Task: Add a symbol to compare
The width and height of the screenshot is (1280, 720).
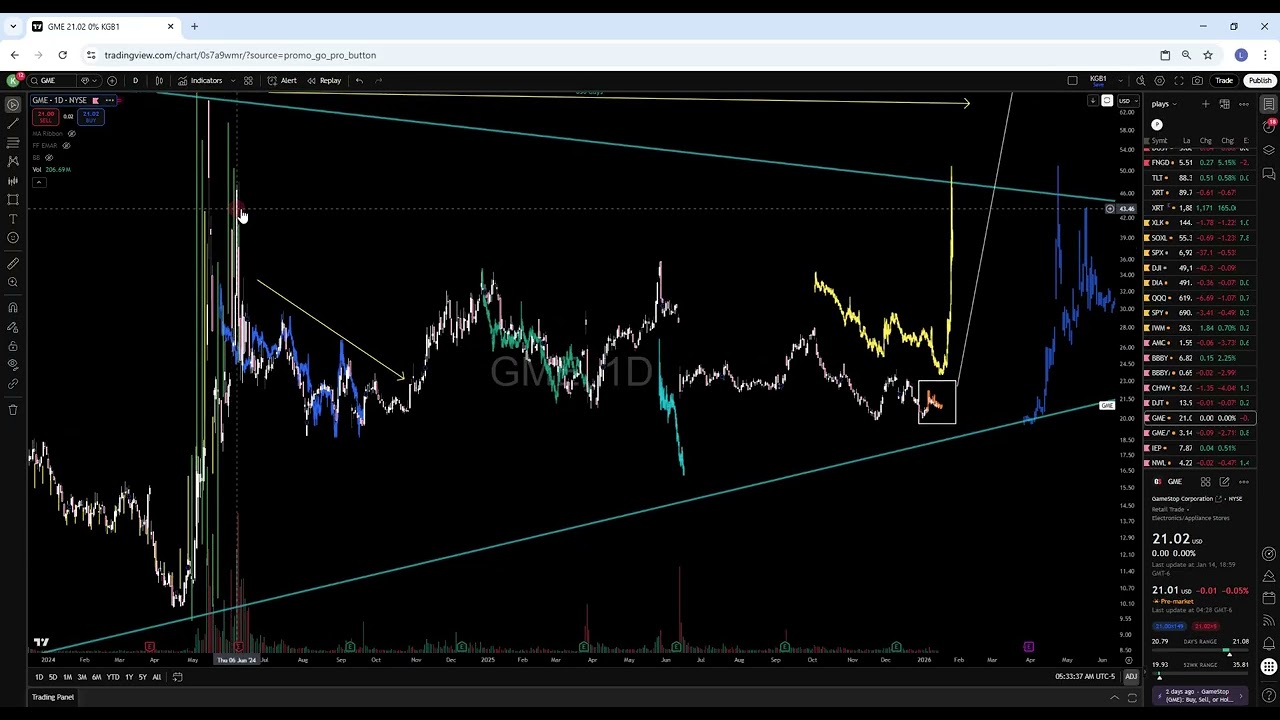Action: click(x=112, y=80)
